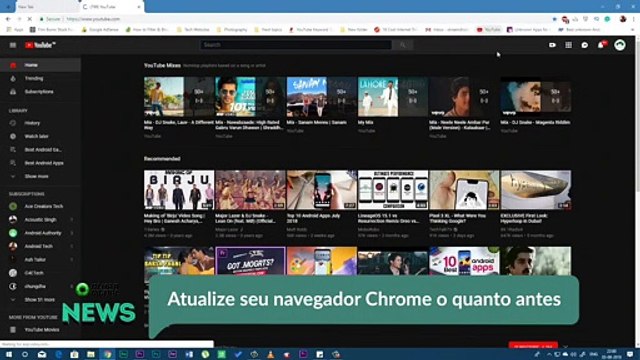Viewport: 640px width, 360px height.
Task: Expand Show more under Library
Action: 40,176
